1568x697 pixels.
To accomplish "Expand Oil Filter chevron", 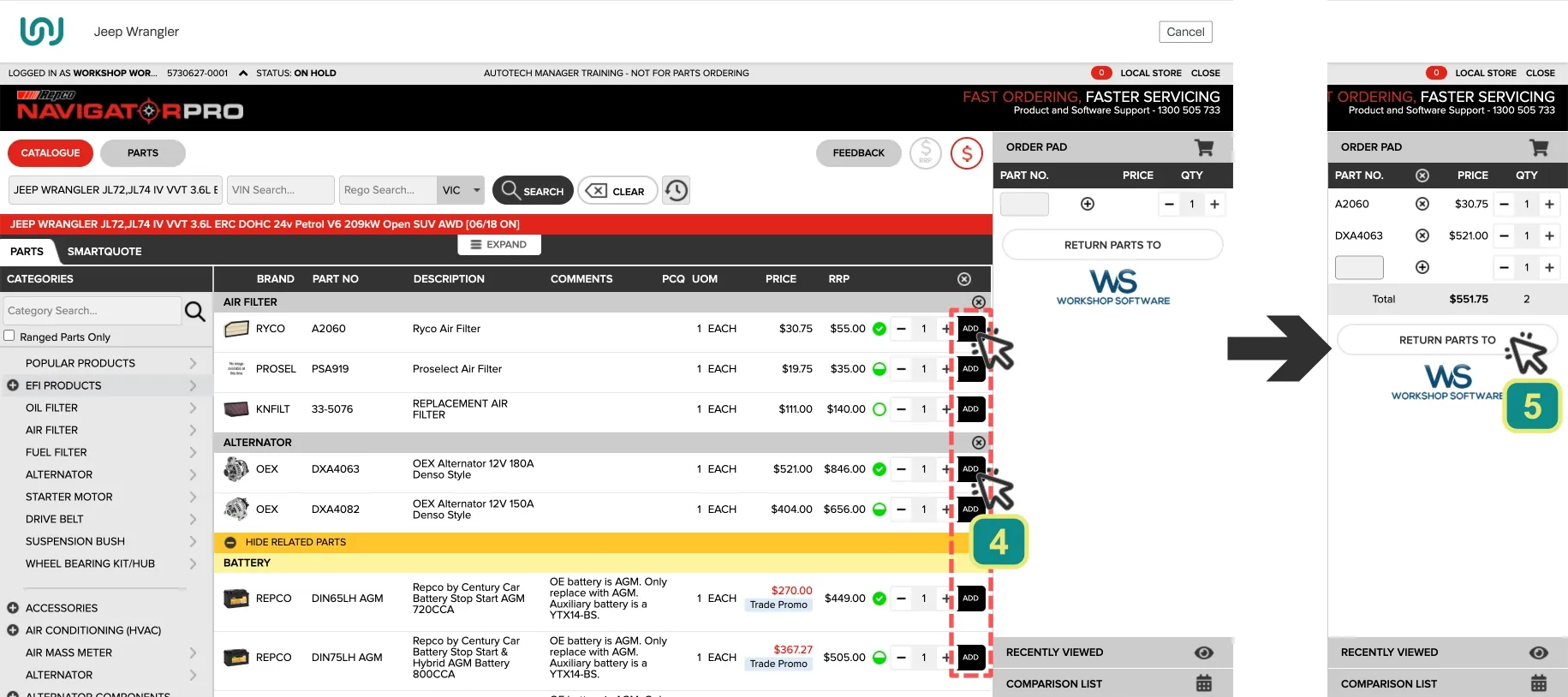I will 193,408.
